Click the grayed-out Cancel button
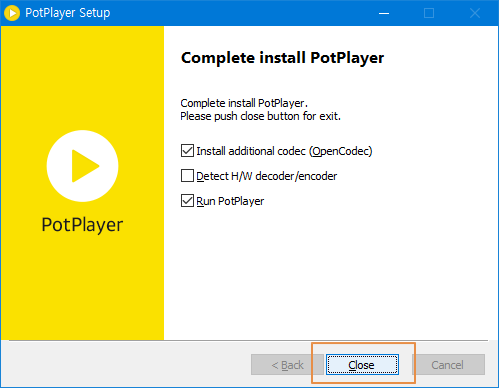The height and width of the screenshot is (388, 499). pyautogui.click(x=448, y=365)
